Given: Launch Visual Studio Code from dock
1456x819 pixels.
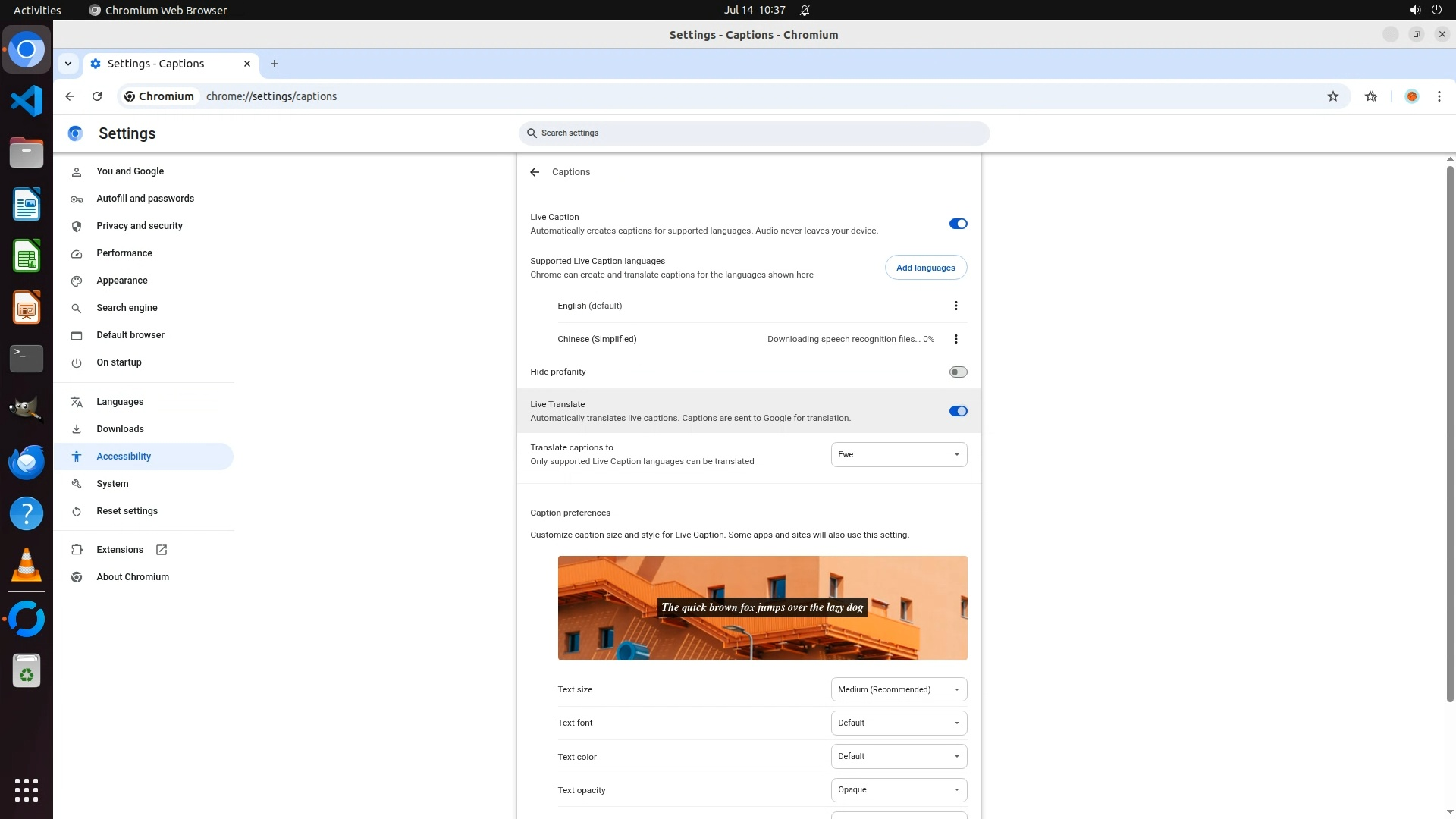Looking at the screenshot, I should (x=27, y=101).
